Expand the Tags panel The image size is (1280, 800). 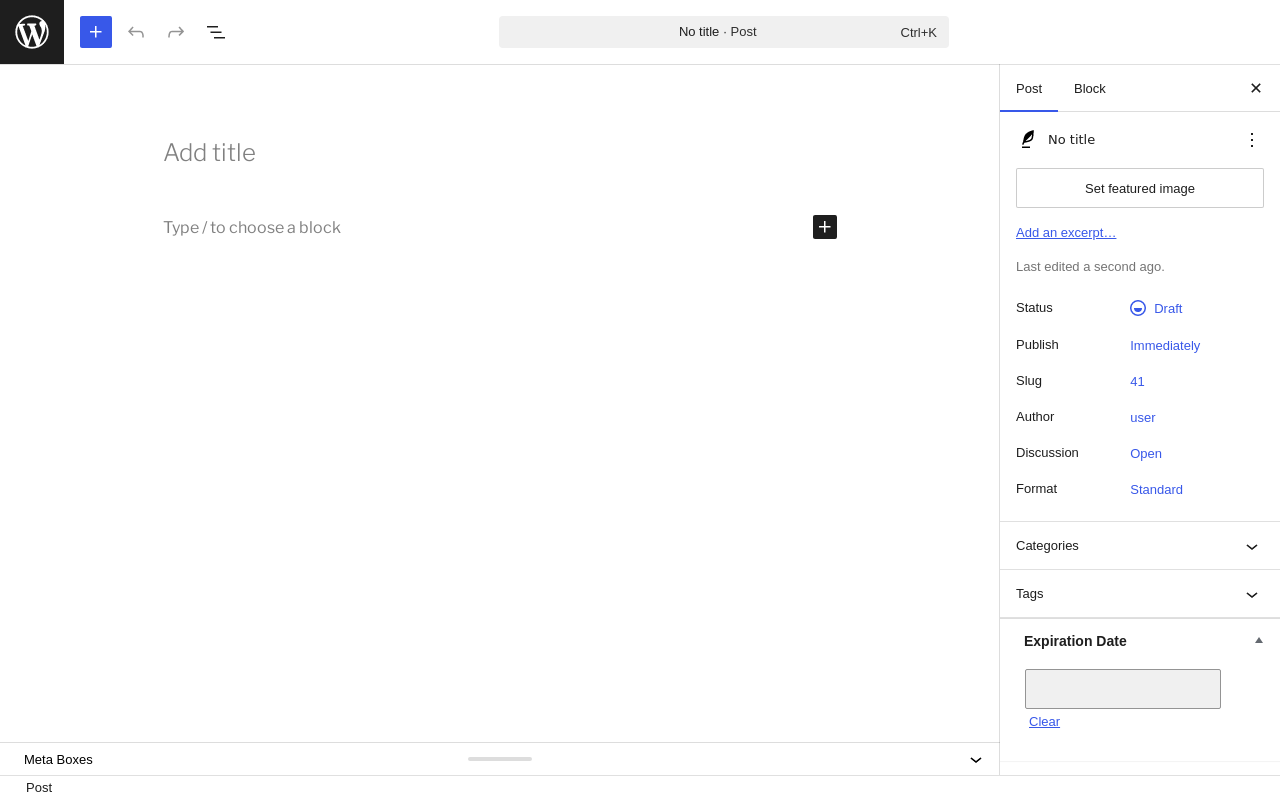click(x=1140, y=594)
